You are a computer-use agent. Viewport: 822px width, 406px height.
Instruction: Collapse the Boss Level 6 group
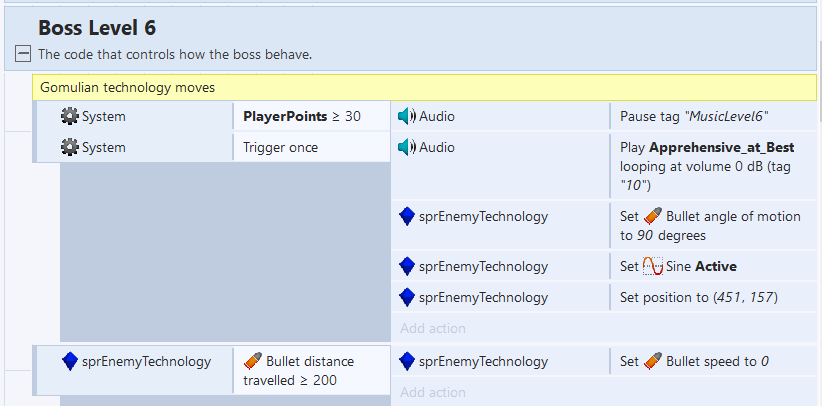click(22, 54)
